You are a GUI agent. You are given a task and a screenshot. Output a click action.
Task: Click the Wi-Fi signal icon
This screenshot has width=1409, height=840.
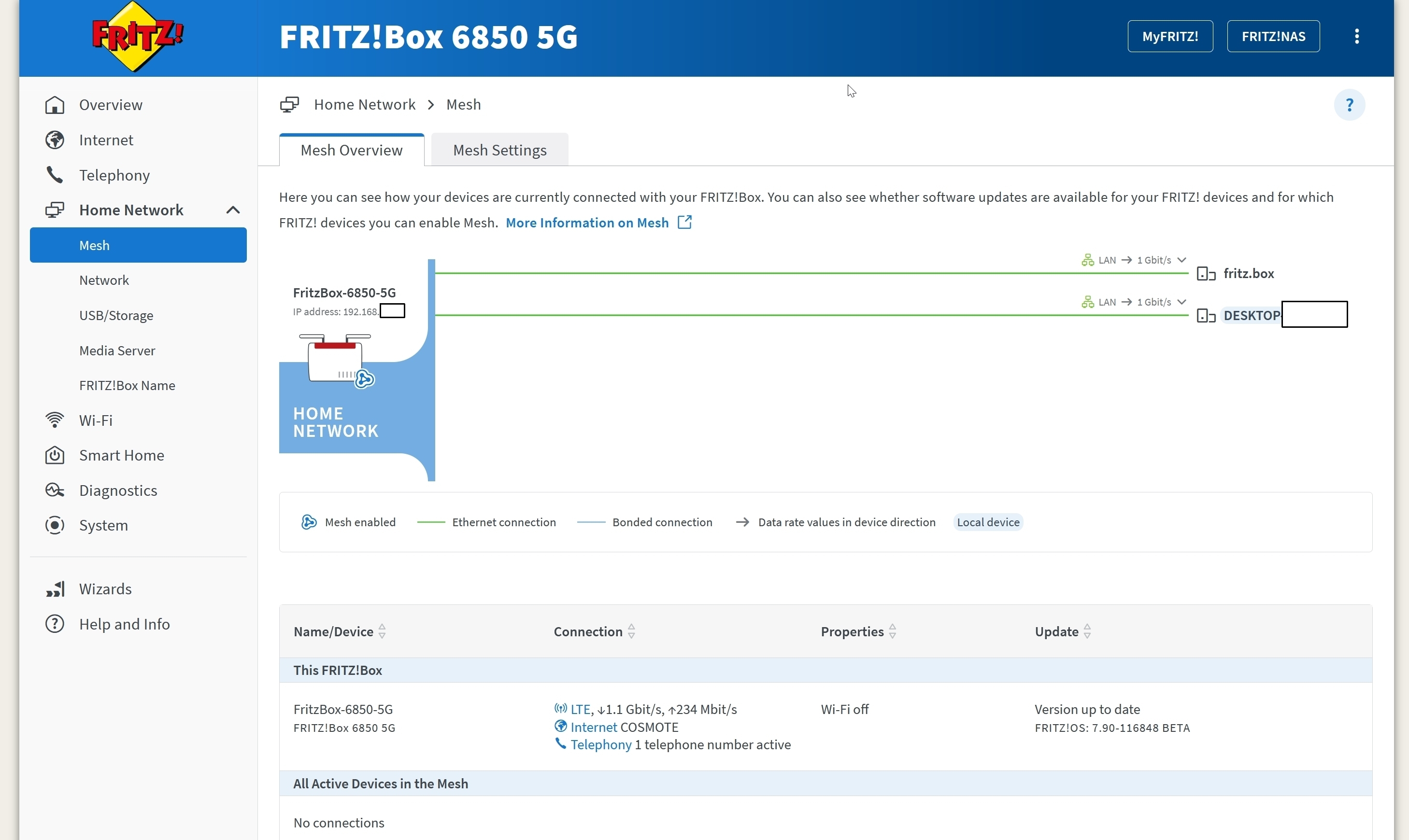tap(55, 420)
